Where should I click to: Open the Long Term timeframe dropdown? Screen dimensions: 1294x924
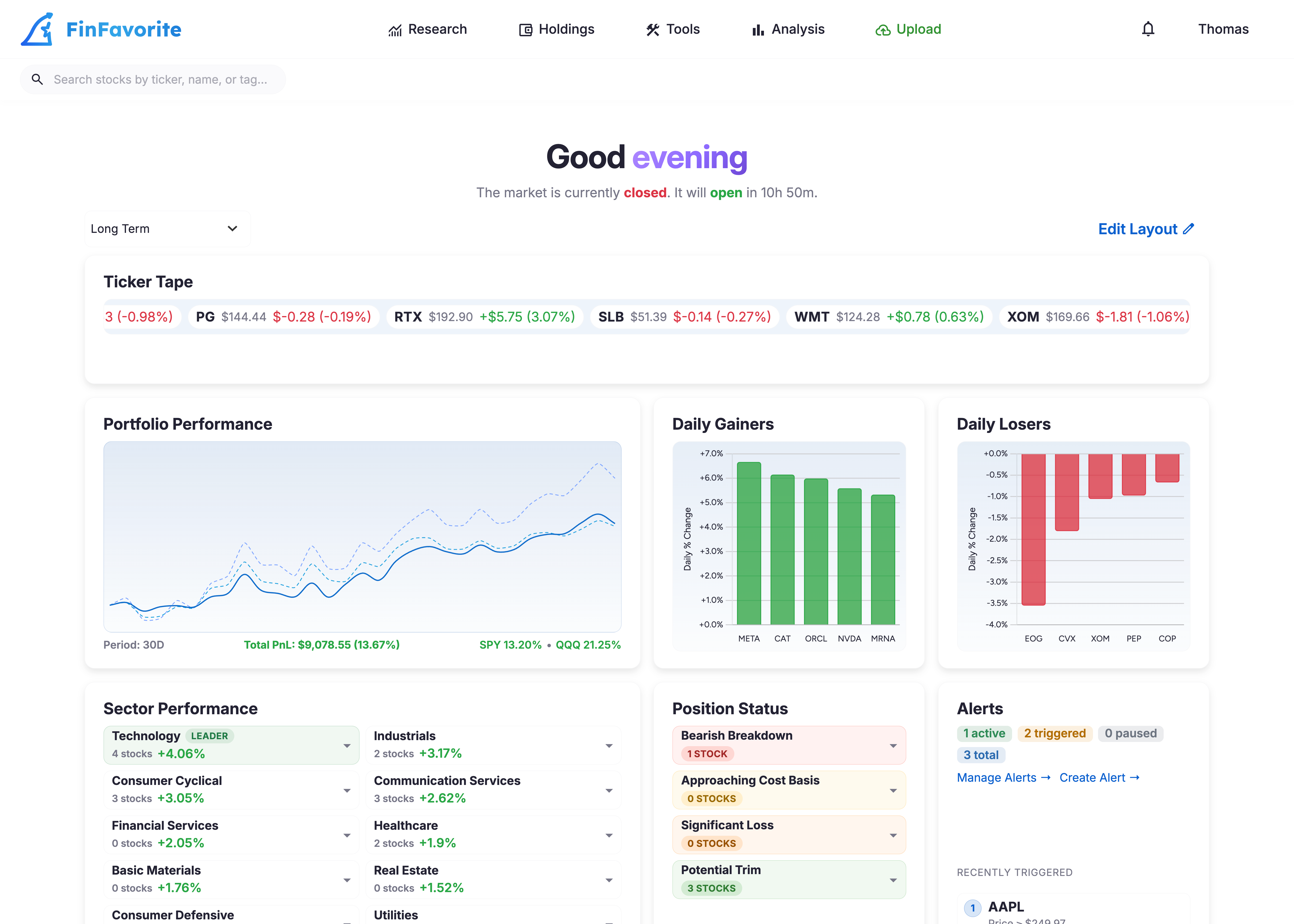167,229
